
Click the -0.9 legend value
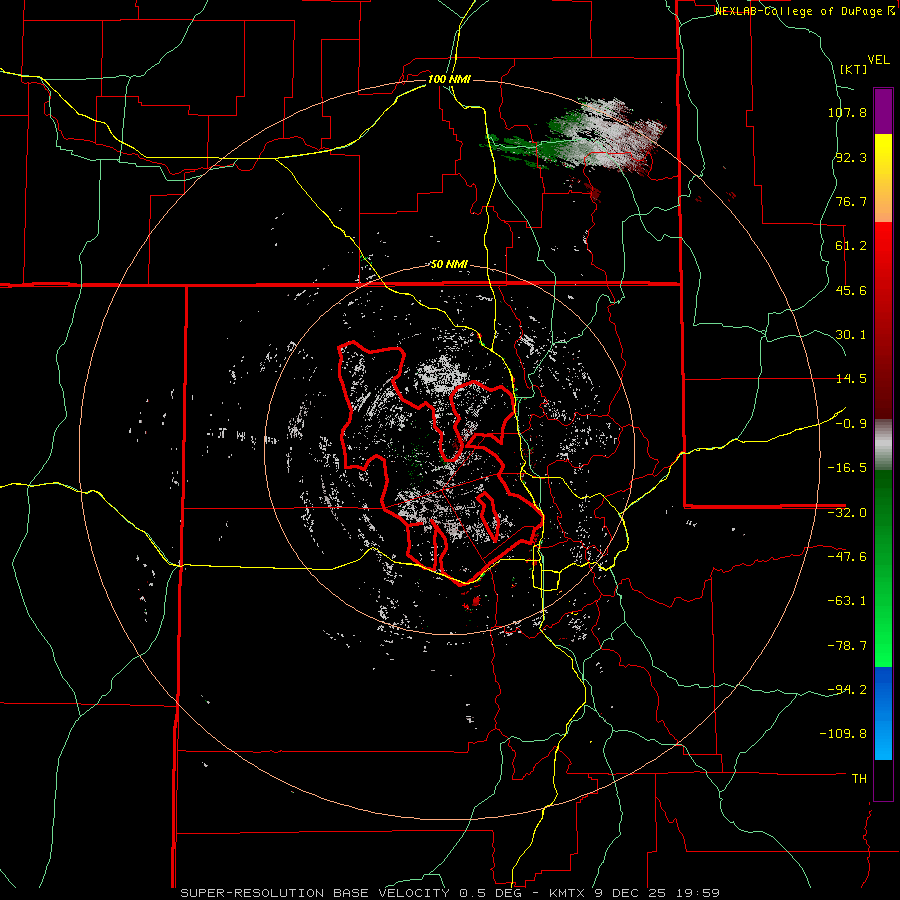[851, 424]
